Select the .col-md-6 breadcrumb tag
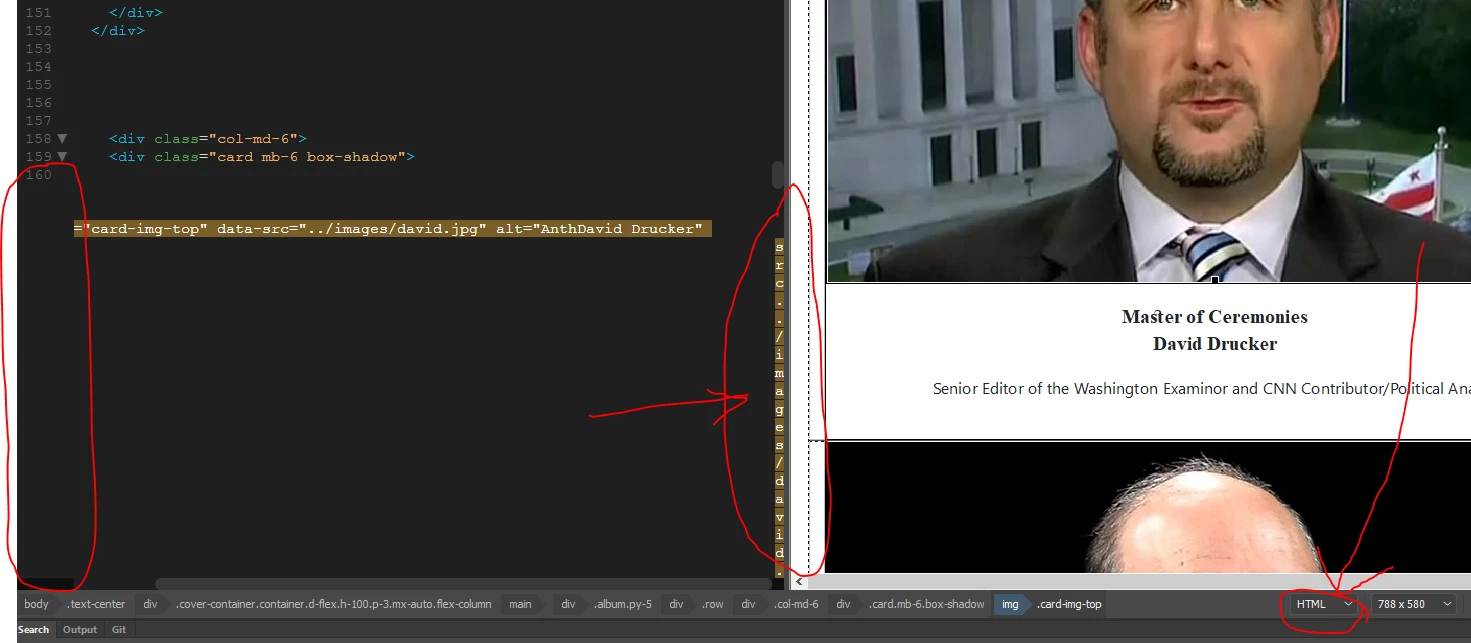Image resolution: width=1471 pixels, height=643 pixels. click(x=795, y=604)
